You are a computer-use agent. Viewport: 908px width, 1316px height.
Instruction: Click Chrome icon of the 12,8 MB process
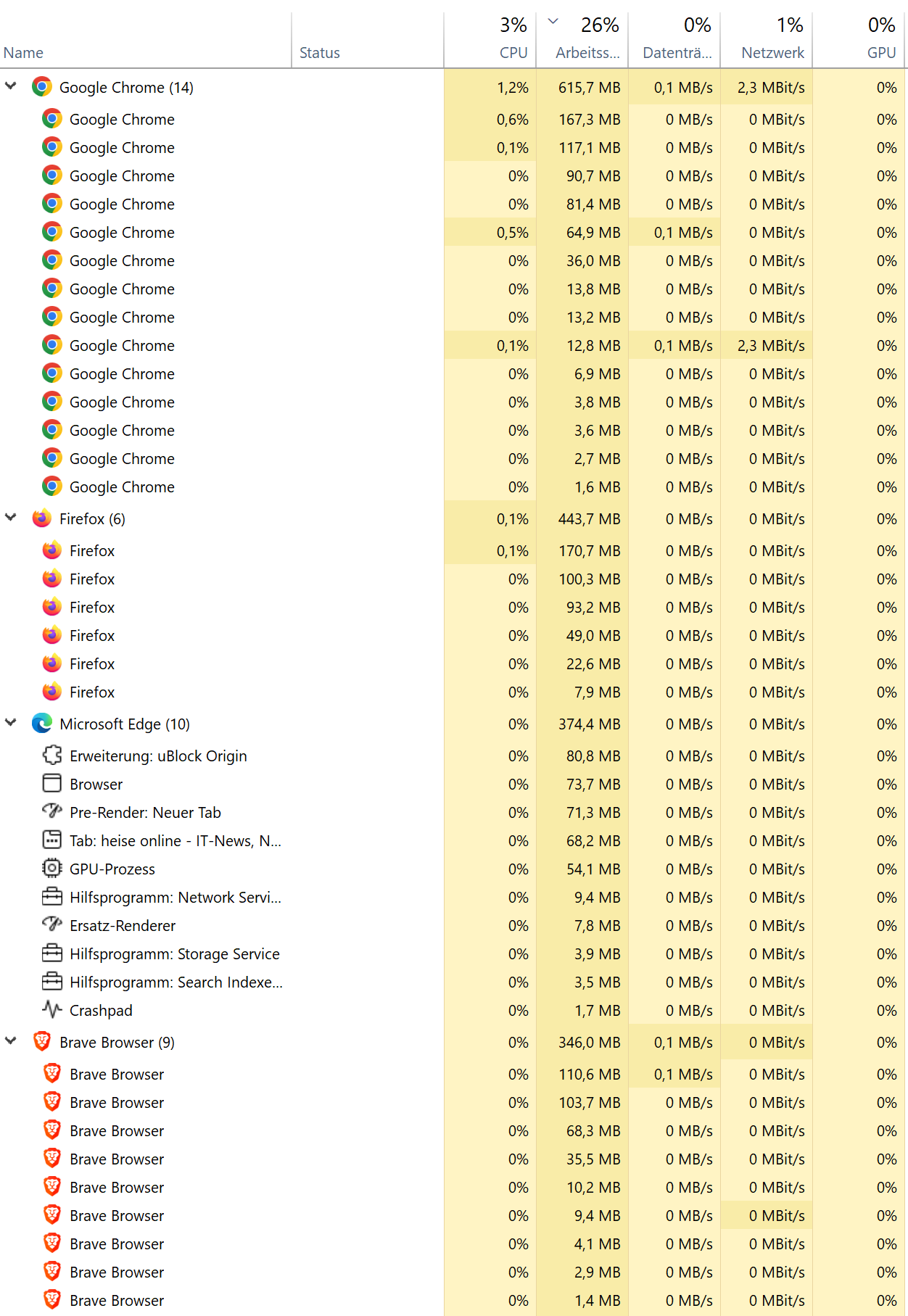[52, 345]
